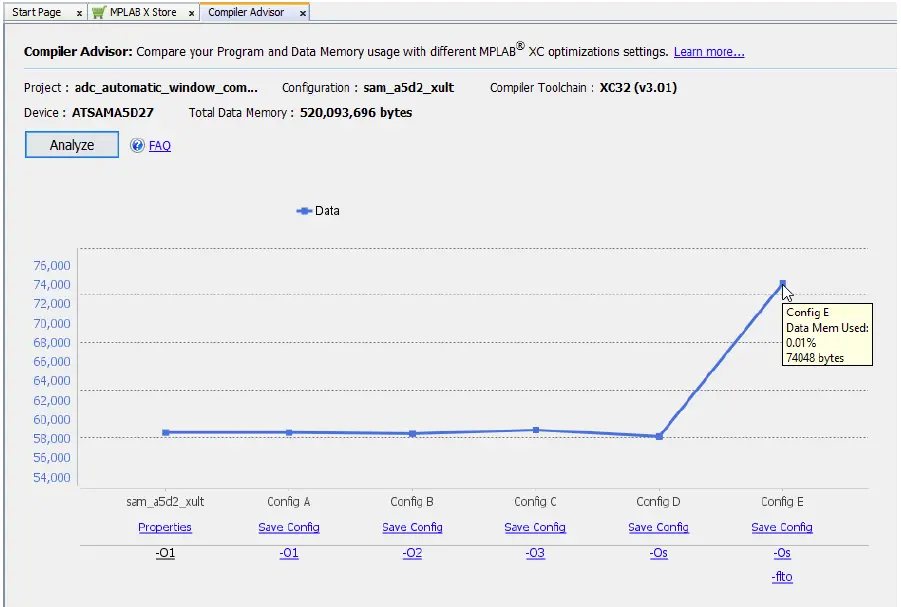Open Properties for sam_a5d2_xult
Image resolution: width=901 pixels, height=607 pixels.
[x=165, y=527]
